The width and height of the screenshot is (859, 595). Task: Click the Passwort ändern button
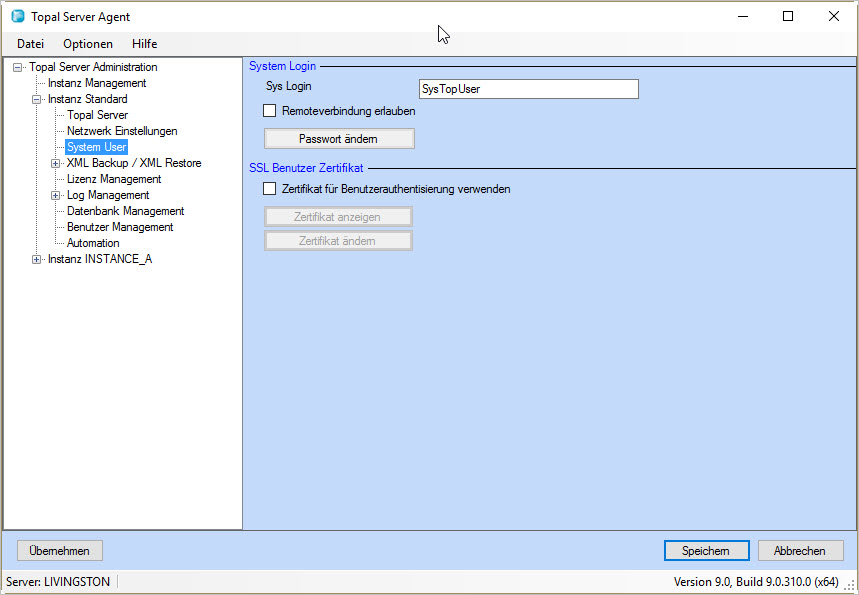(x=338, y=139)
